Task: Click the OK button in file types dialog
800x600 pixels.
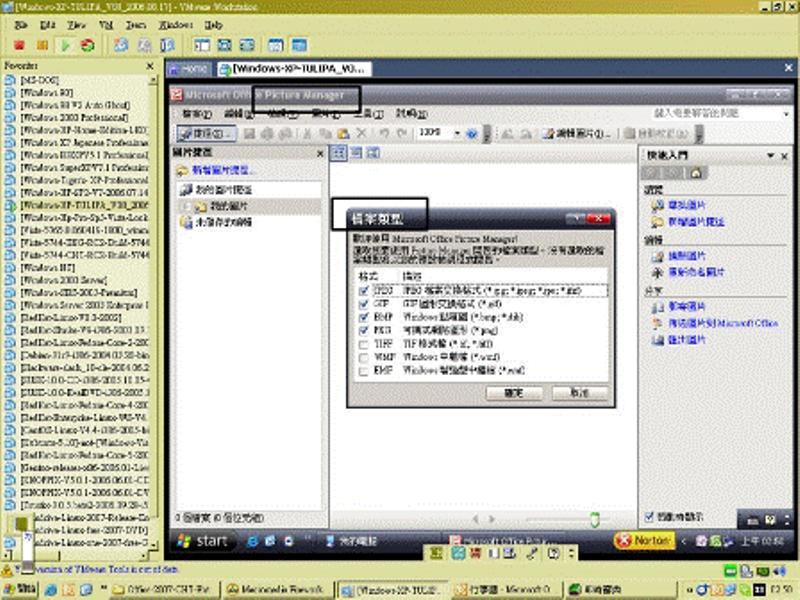Action: tap(514, 393)
